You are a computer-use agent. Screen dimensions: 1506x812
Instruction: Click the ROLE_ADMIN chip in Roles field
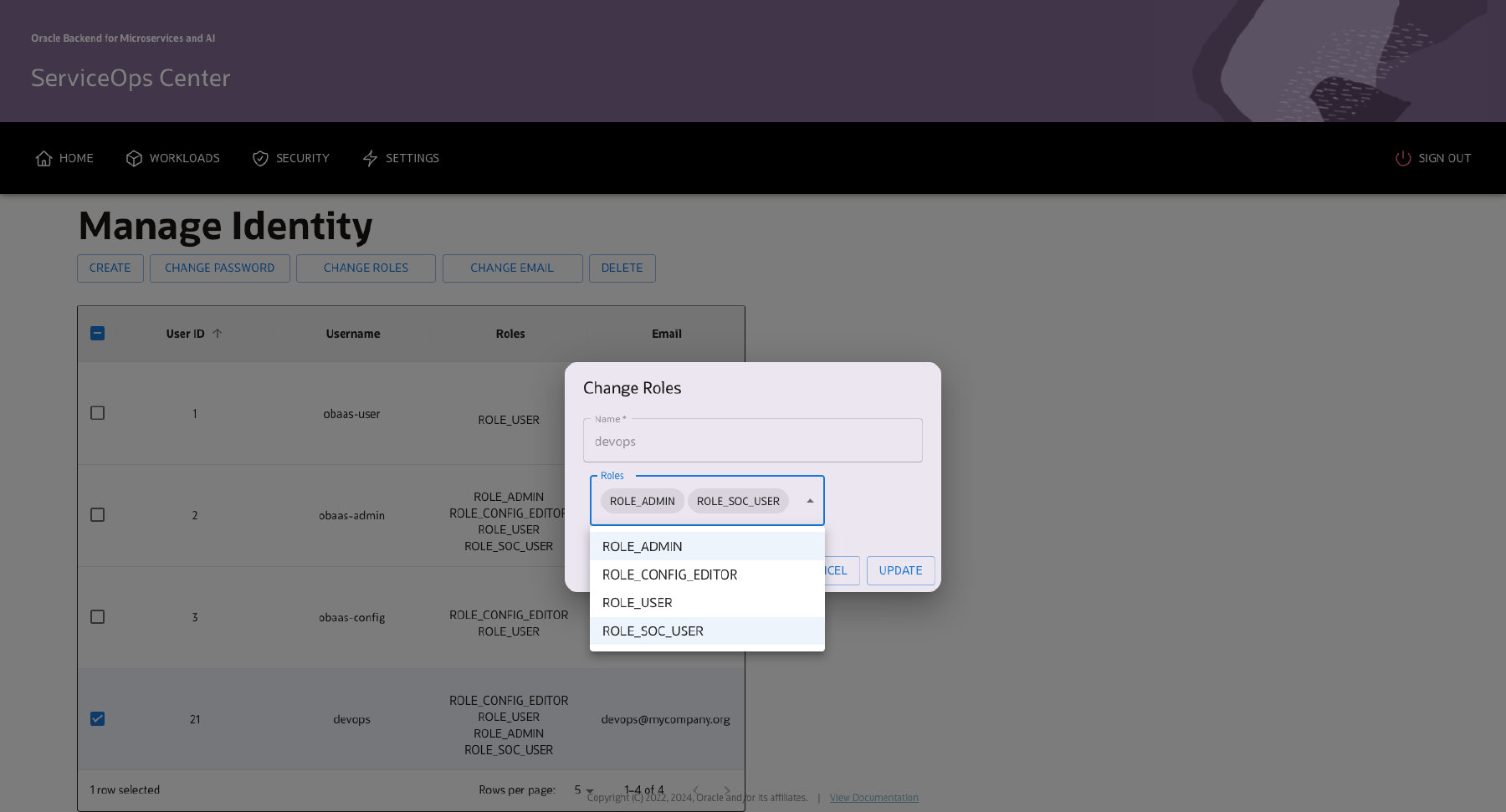[x=642, y=502]
